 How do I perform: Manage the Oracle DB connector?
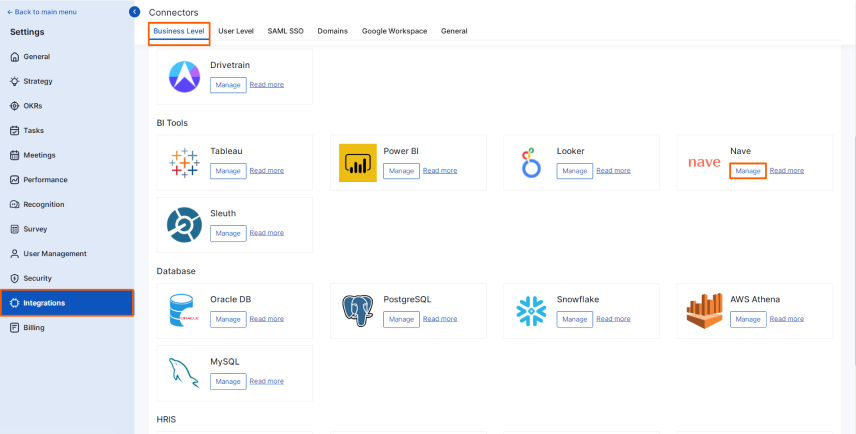coord(228,319)
